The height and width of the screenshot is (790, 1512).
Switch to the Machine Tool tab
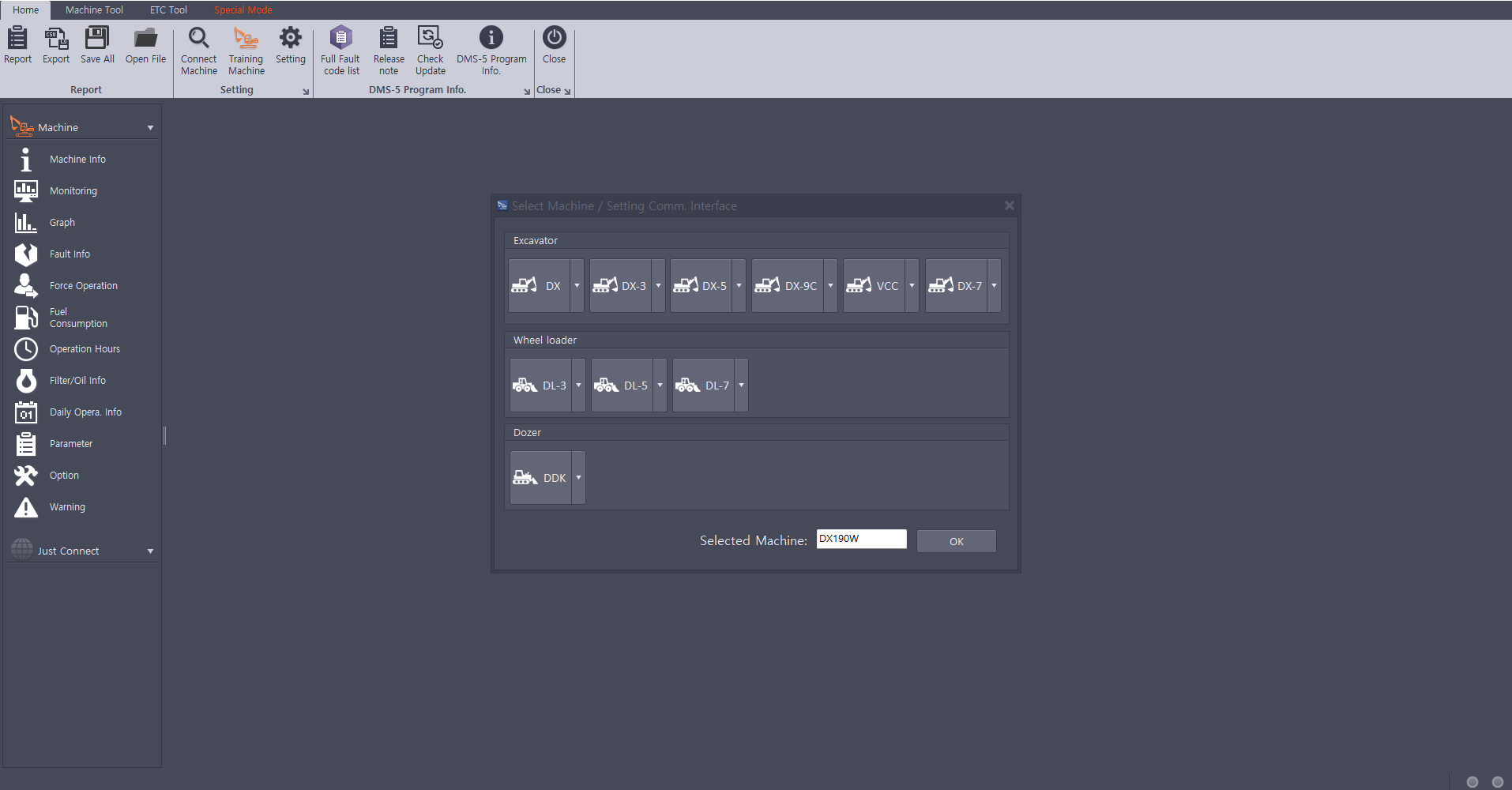tap(94, 10)
